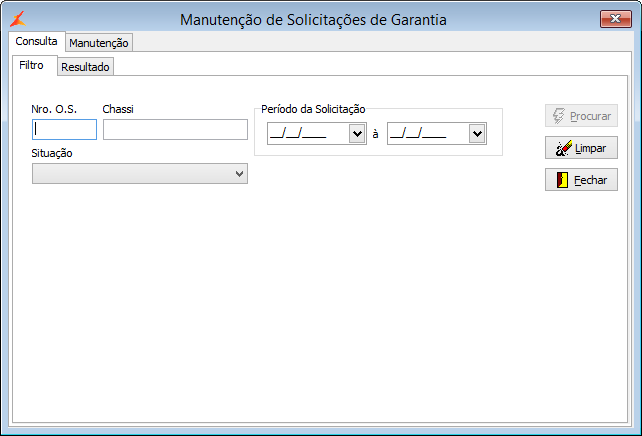The image size is (642, 436).
Task: Click the eraser icon on Limpar
Action: pyautogui.click(x=562, y=148)
